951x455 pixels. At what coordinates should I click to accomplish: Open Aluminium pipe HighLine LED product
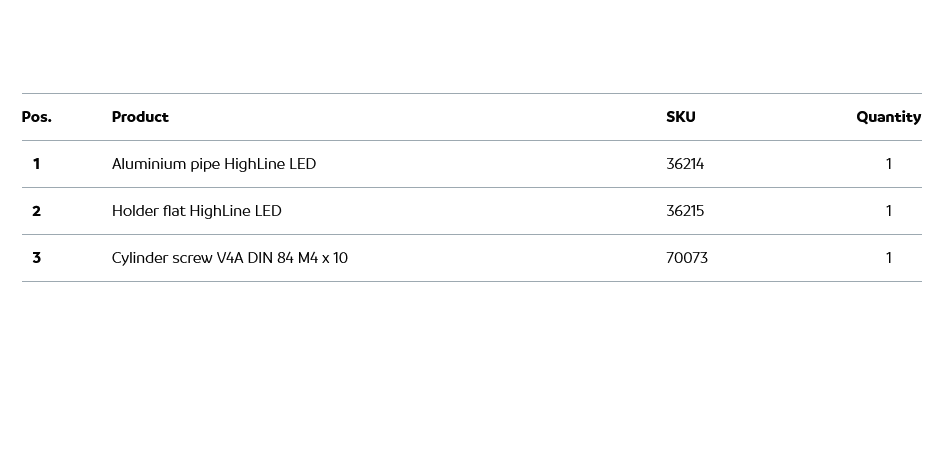214,164
